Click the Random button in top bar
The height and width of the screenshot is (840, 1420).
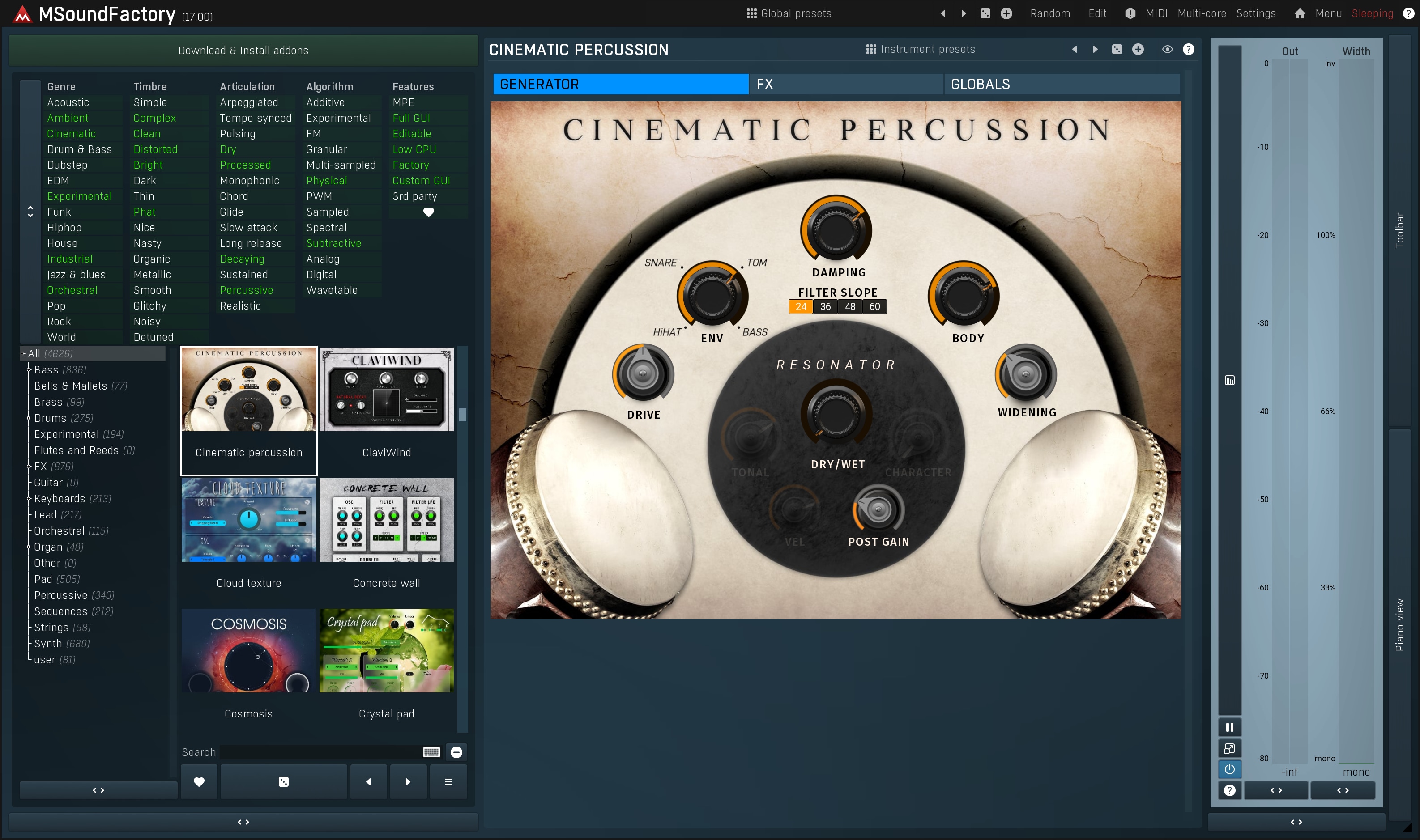pyautogui.click(x=1050, y=13)
